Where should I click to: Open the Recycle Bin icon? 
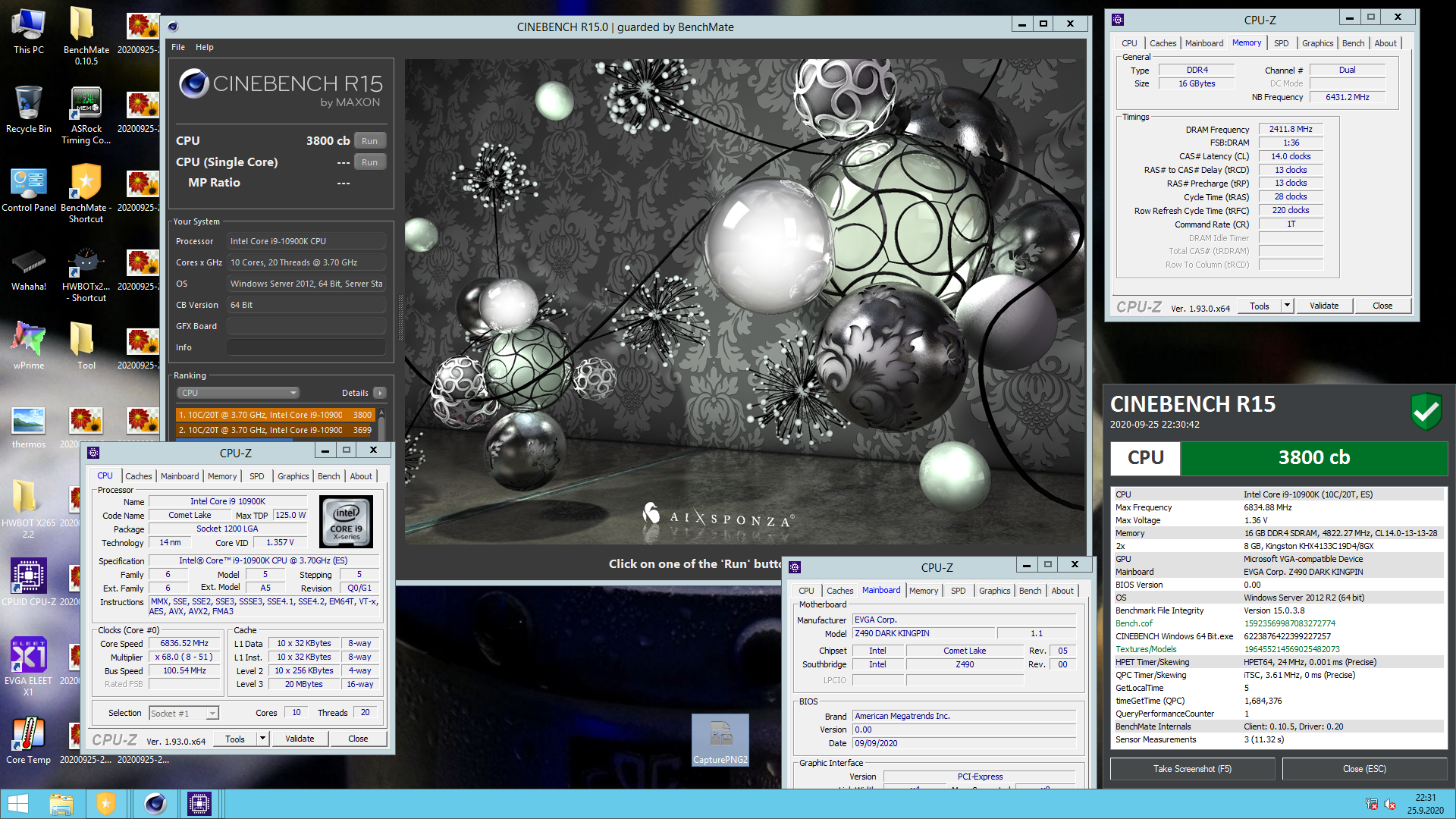(x=29, y=109)
